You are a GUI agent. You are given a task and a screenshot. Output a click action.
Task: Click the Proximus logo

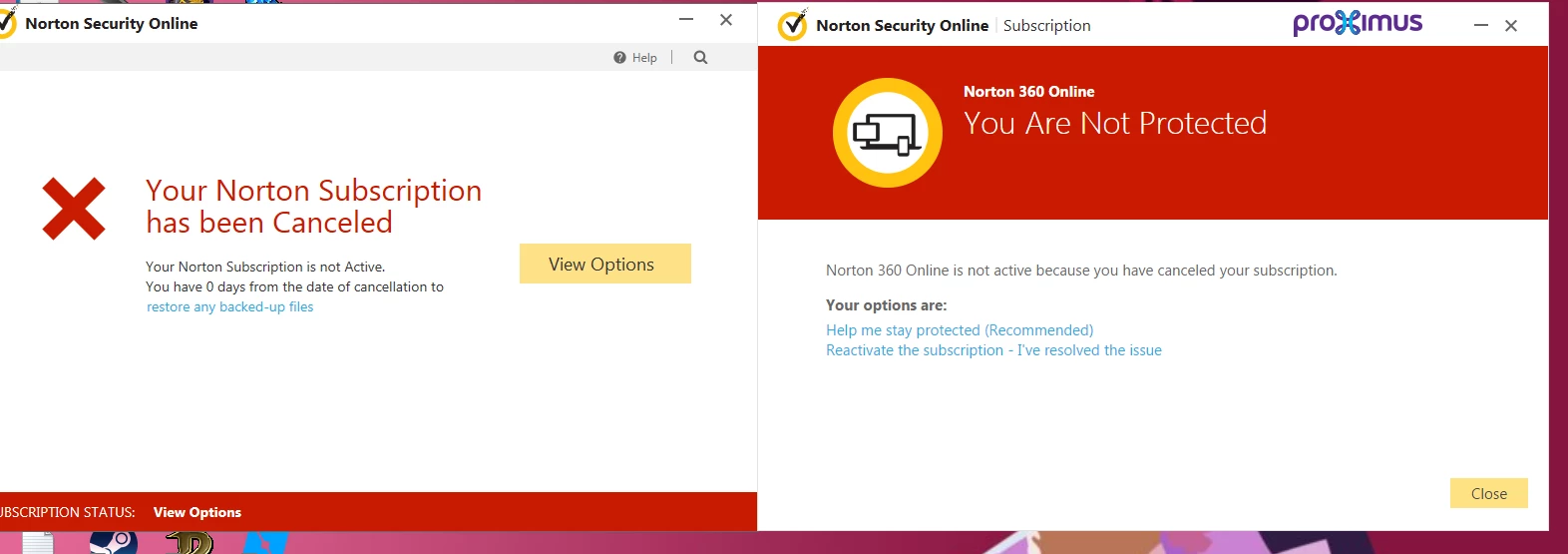[x=1358, y=23]
